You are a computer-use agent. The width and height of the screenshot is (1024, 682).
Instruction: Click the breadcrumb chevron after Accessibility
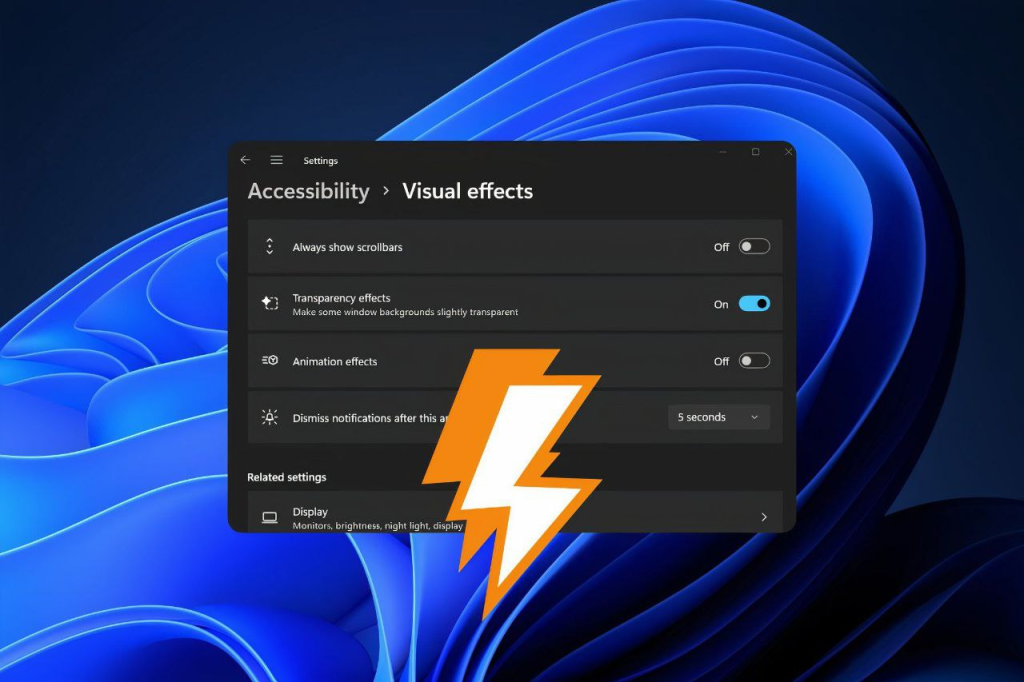point(386,192)
